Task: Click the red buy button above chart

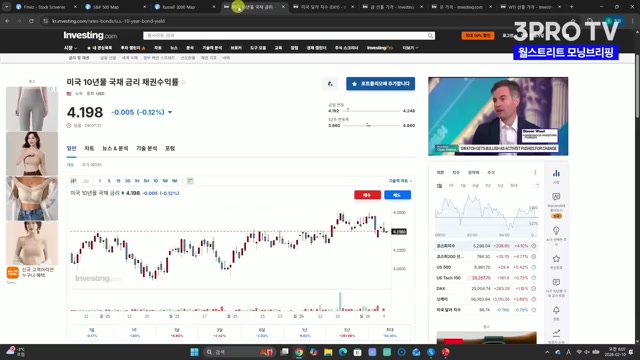Action: click(x=367, y=195)
